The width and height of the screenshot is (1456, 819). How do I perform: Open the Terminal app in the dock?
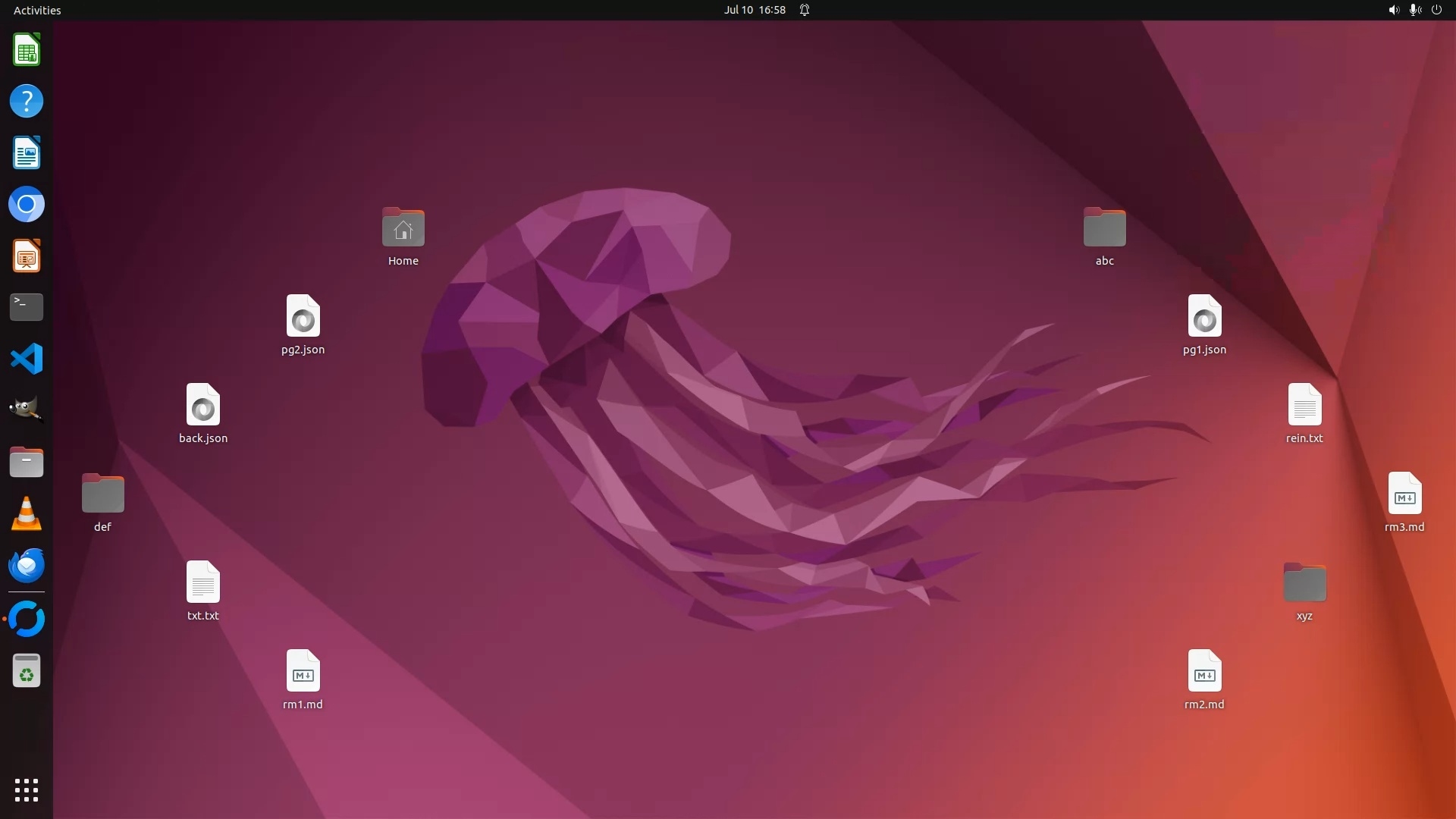tap(27, 307)
